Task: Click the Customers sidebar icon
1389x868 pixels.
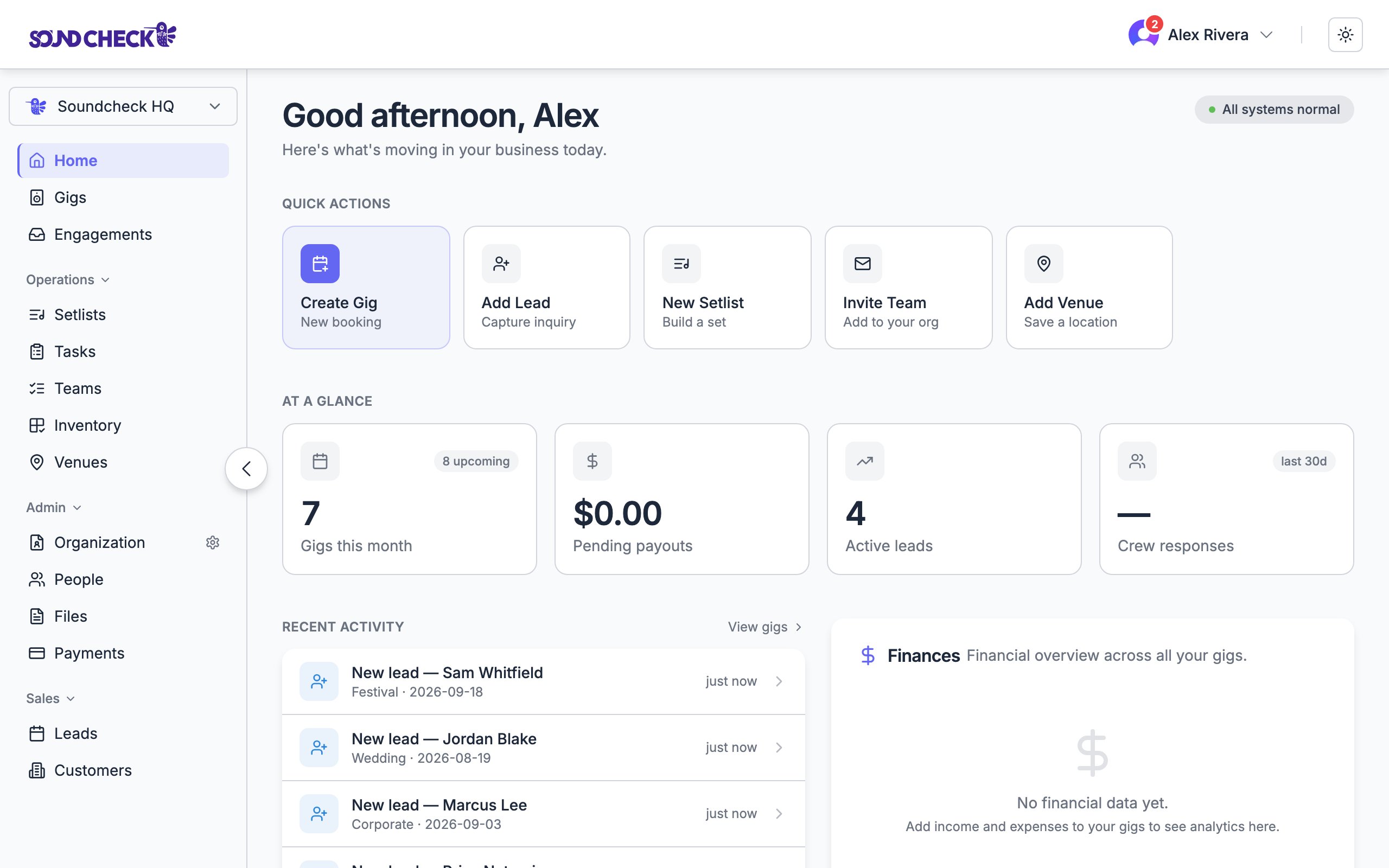Action: (37, 770)
